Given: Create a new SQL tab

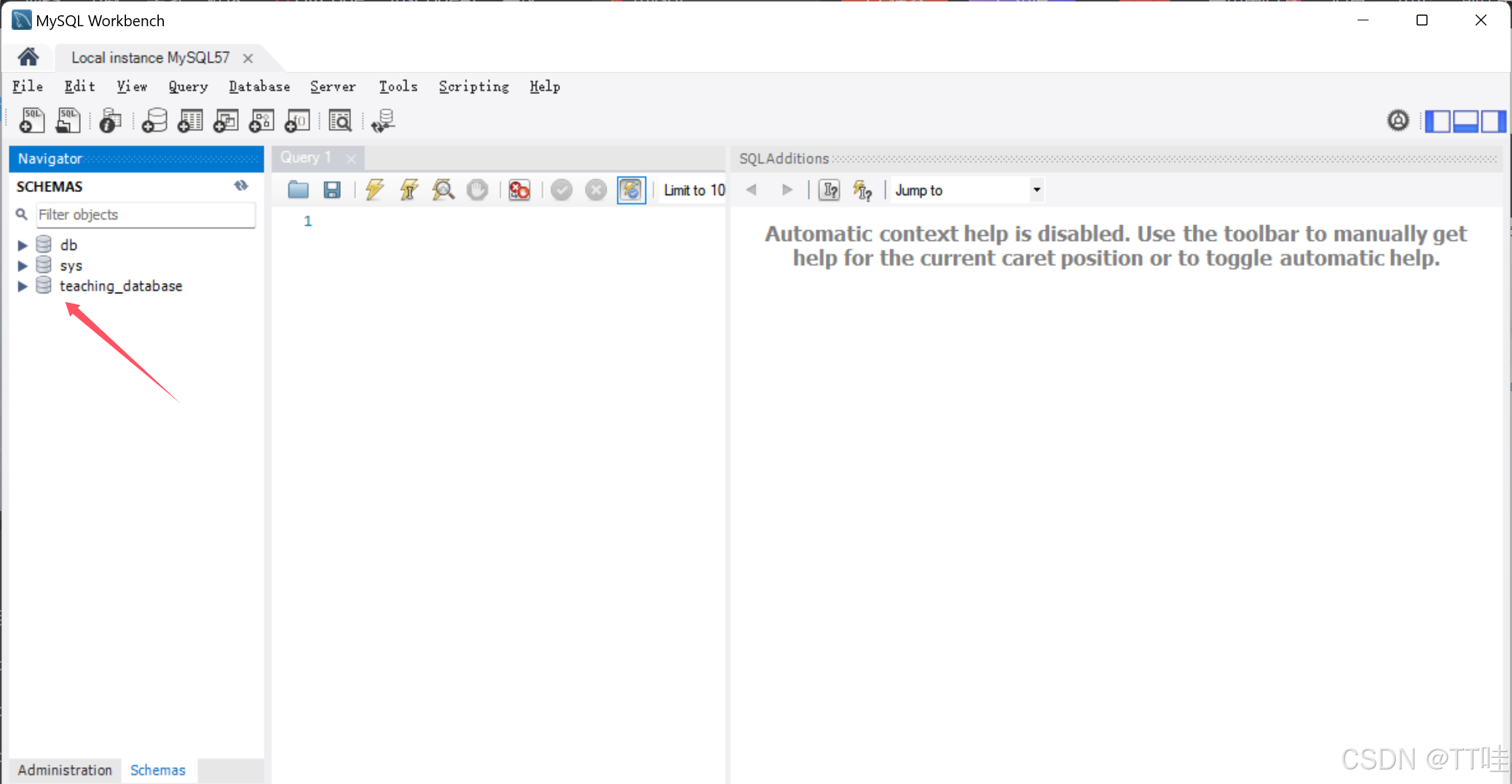Looking at the screenshot, I should (31, 120).
